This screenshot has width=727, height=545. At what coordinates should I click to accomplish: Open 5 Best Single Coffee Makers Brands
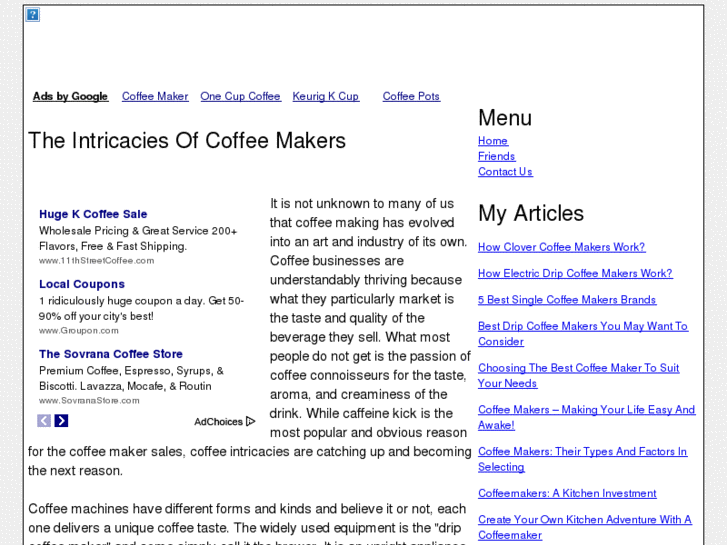[x=567, y=300]
